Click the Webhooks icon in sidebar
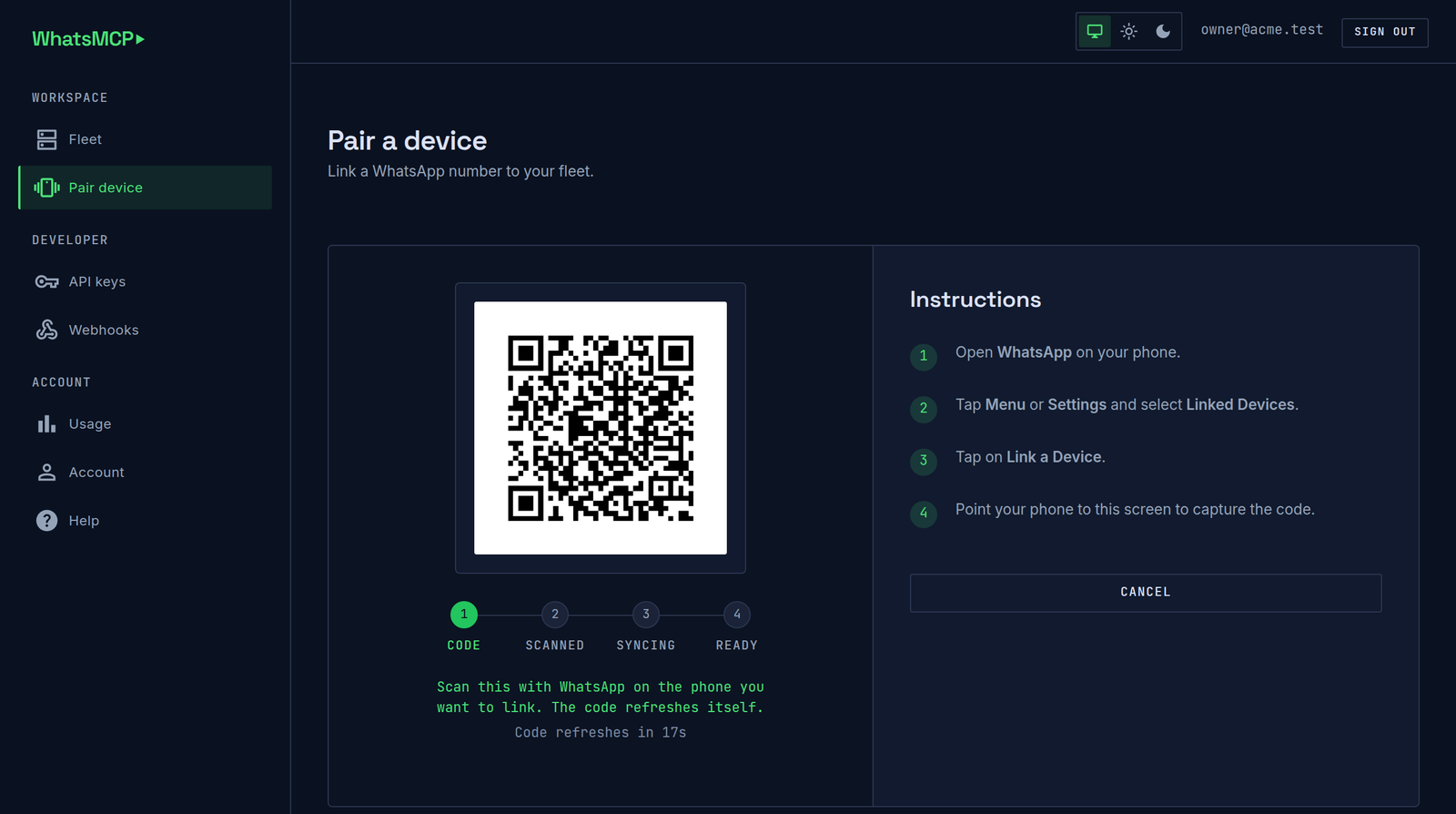1456x814 pixels. tap(46, 330)
